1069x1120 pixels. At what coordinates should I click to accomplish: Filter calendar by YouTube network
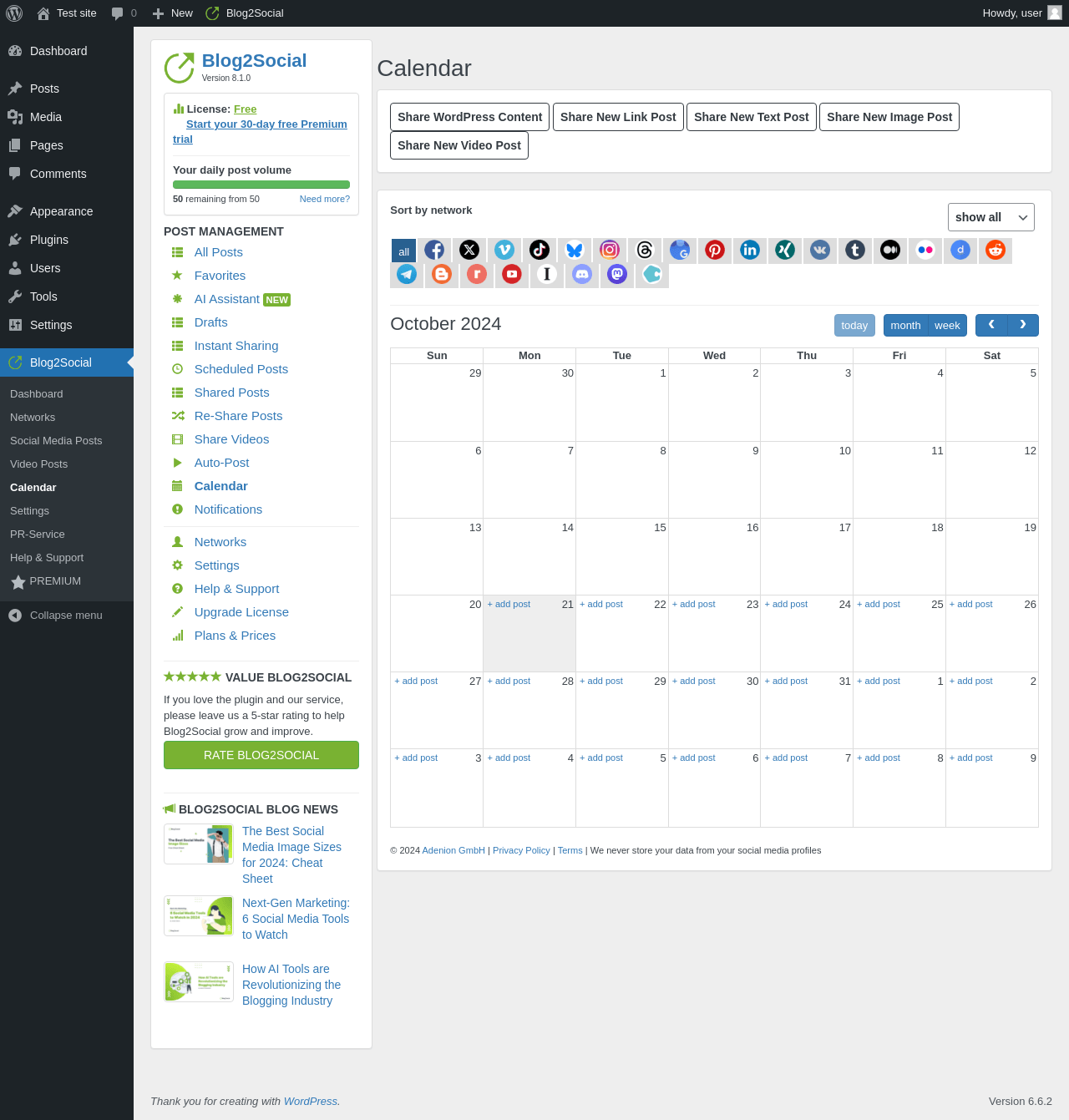tap(512, 274)
